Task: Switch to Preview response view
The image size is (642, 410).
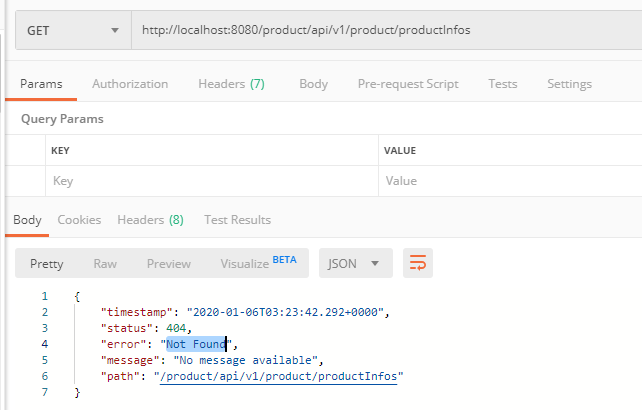Action: coord(169,263)
